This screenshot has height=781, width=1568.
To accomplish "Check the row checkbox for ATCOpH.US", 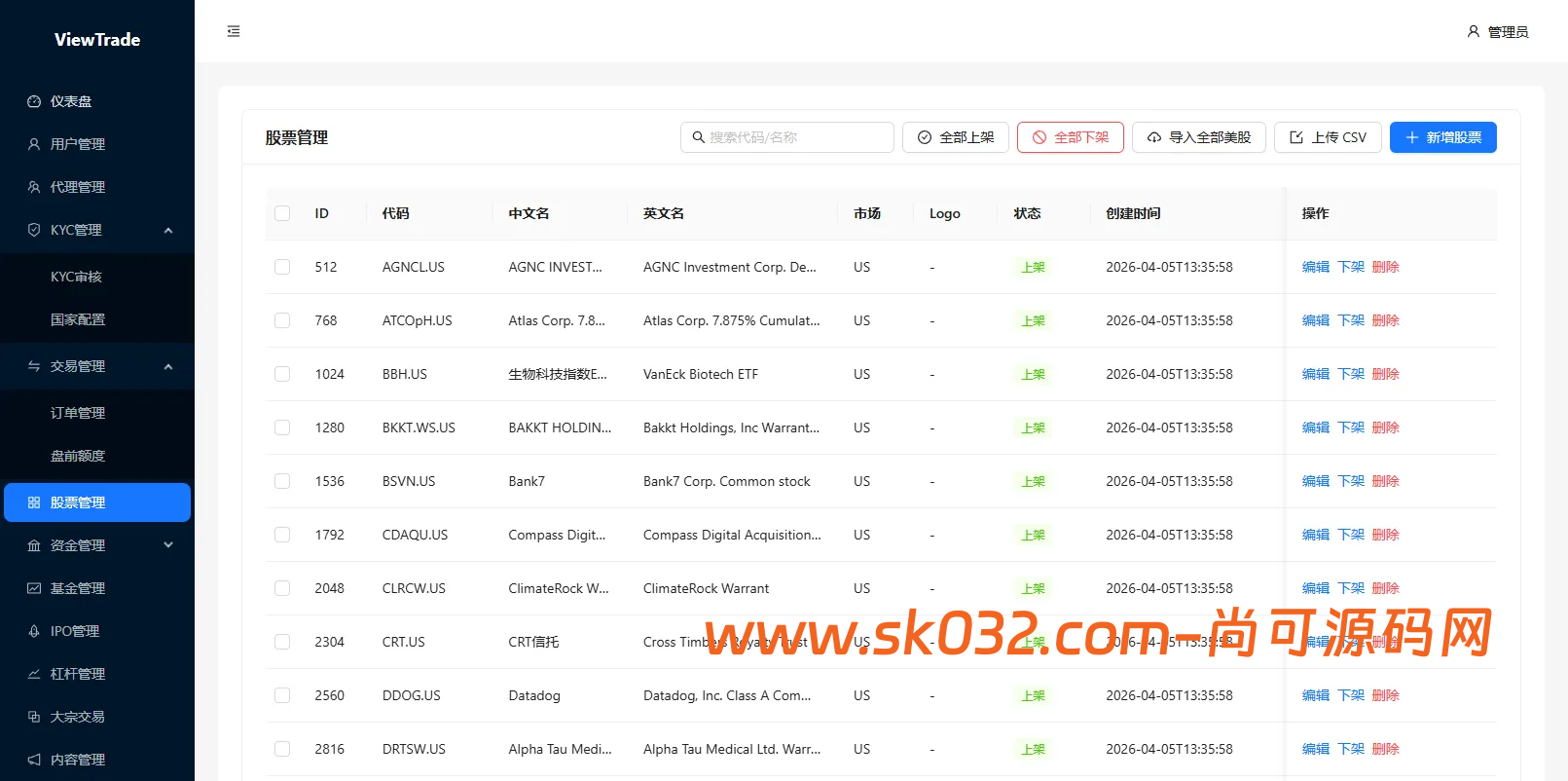I will click(282, 320).
